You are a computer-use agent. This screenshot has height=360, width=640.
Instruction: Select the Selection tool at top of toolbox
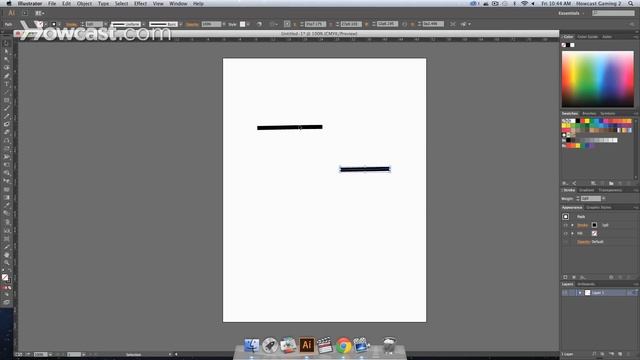click(x=7, y=43)
